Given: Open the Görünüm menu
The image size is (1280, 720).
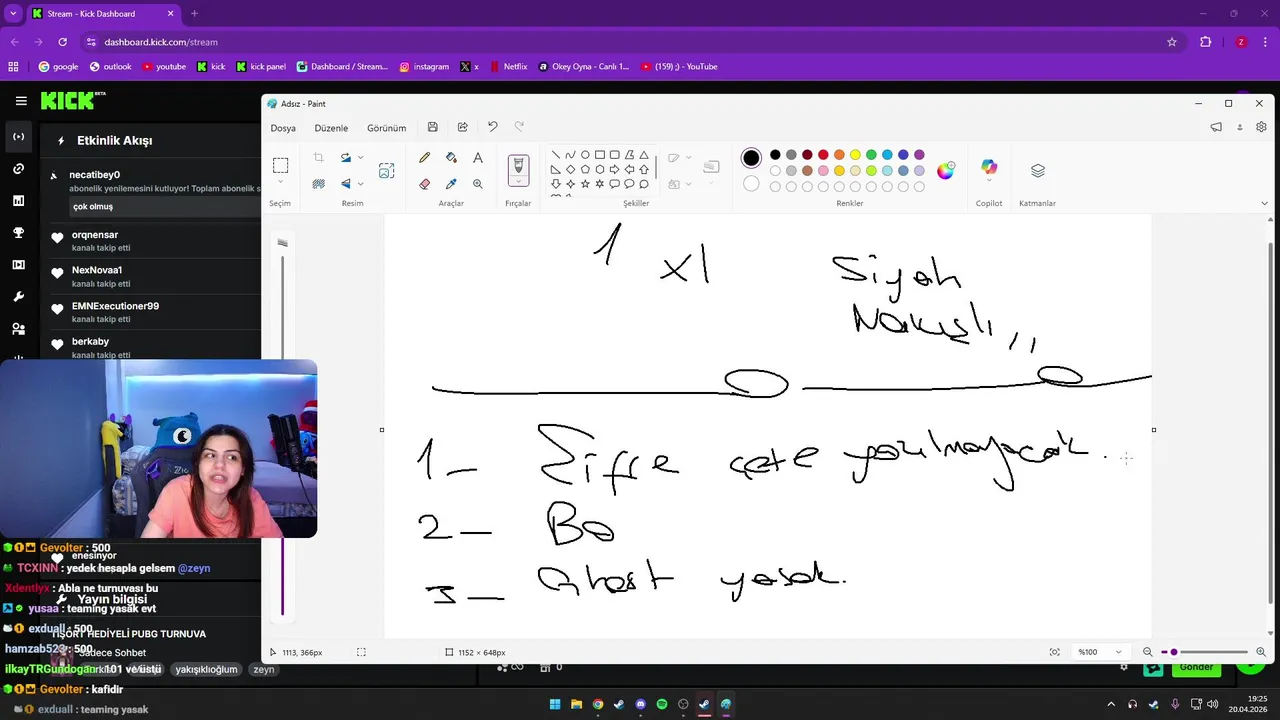Looking at the screenshot, I should click(x=386, y=128).
